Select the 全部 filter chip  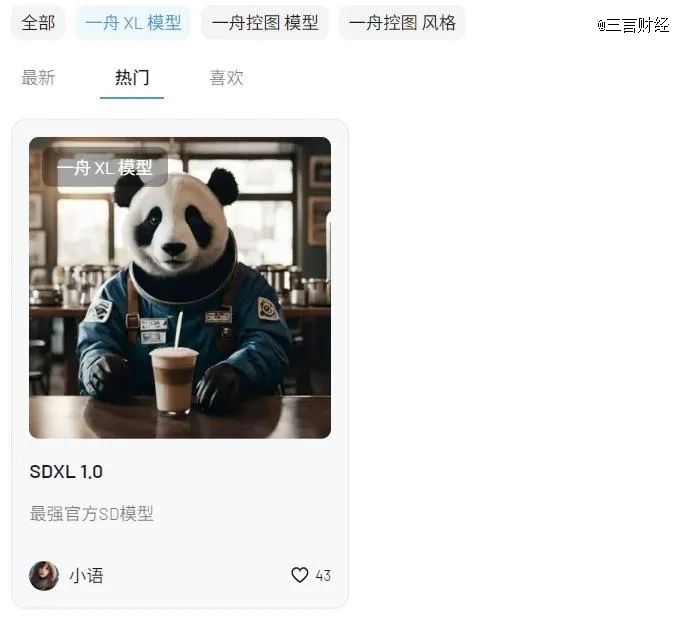38,23
